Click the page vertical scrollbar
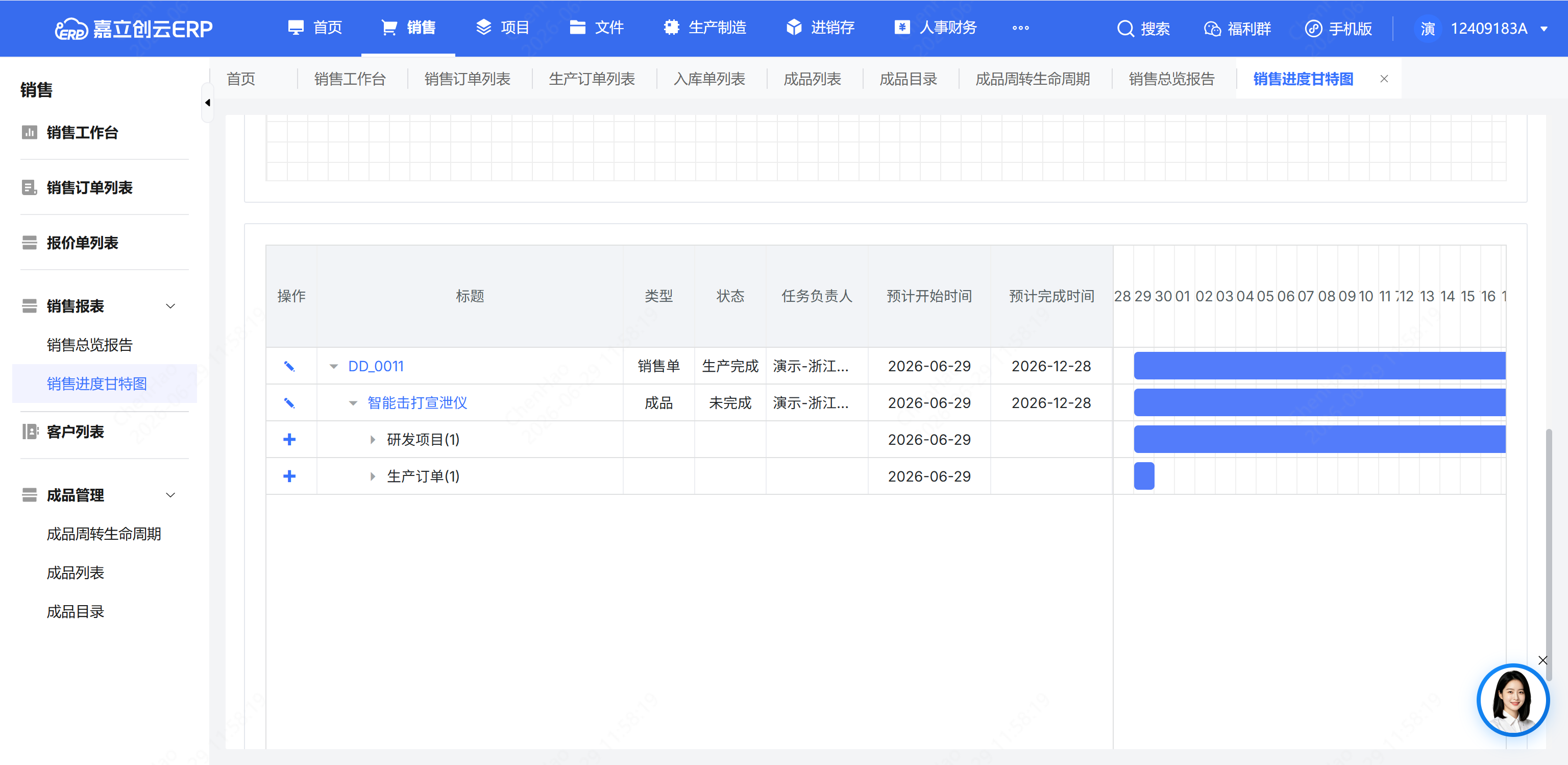1568x765 pixels. (1549, 555)
